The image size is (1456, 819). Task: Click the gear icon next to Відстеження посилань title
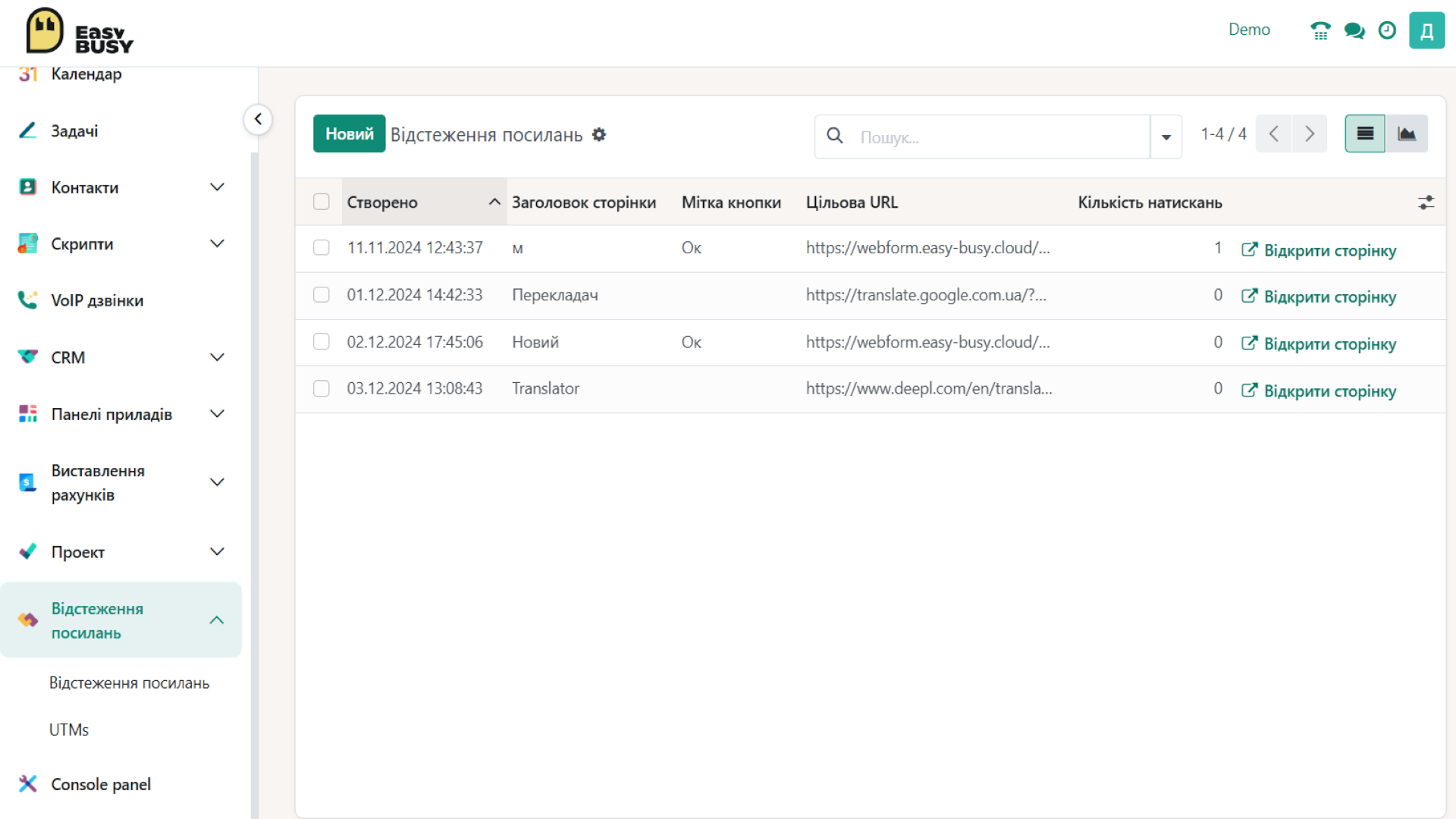pyautogui.click(x=599, y=134)
